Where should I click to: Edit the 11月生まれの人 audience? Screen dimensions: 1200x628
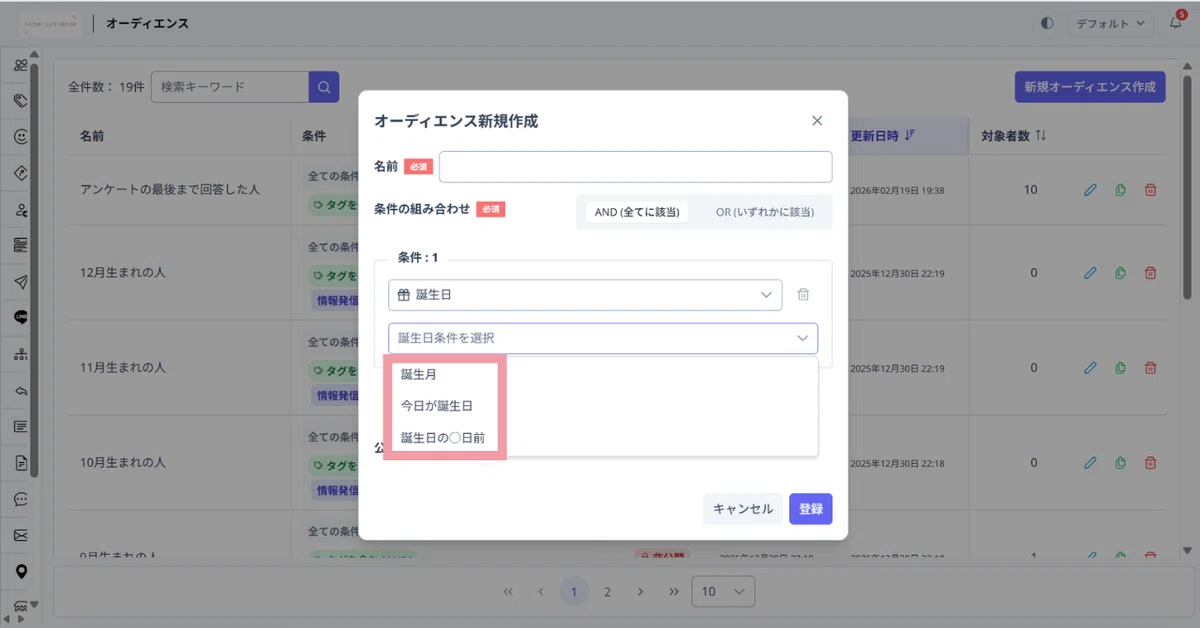[1090, 368]
